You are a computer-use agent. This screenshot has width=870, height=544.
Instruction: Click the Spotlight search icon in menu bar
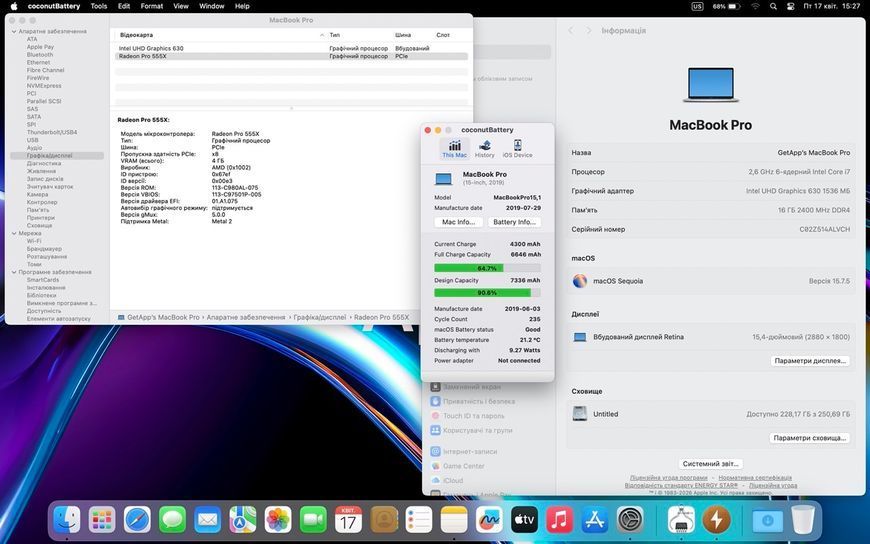point(773,7)
